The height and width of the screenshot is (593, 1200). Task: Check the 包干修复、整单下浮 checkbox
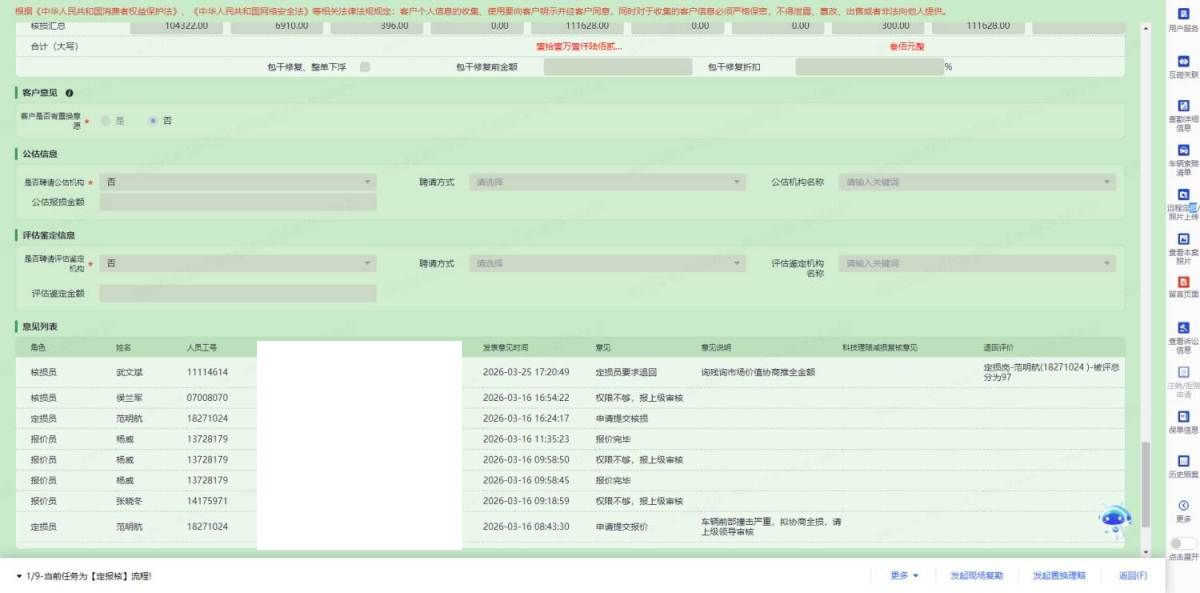point(365,67)
